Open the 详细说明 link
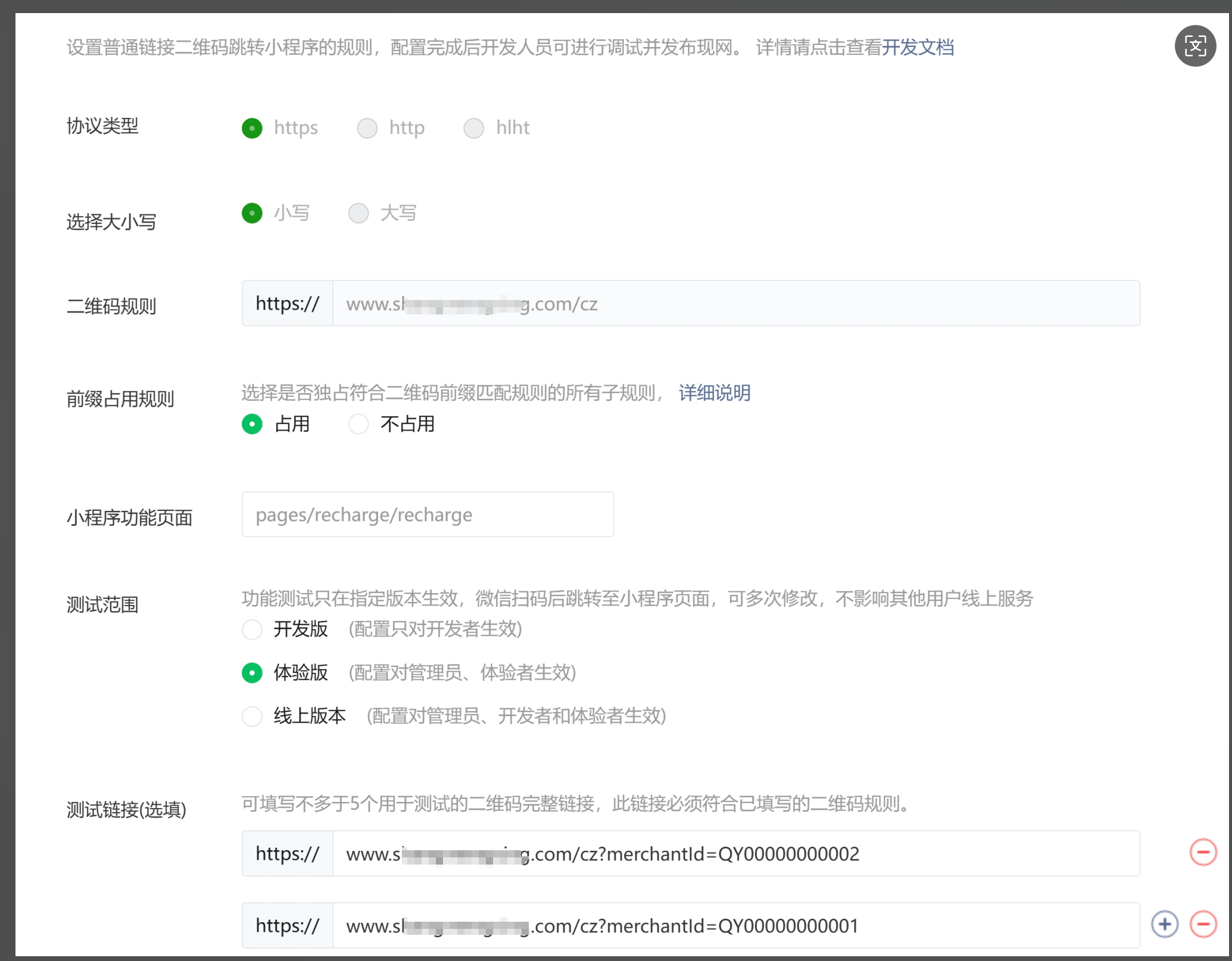This screenshot has height=961, width=1232. click(x=714, y=393)
